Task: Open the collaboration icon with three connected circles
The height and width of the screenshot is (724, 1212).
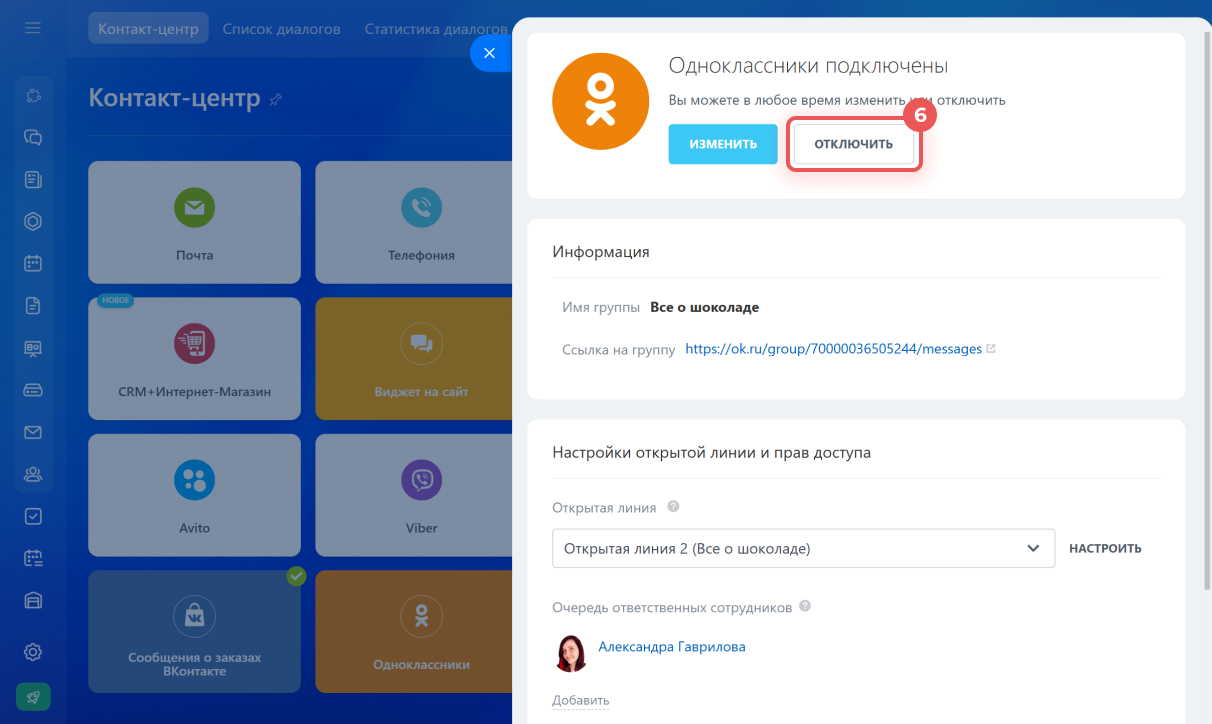Action: pos(33,96)
